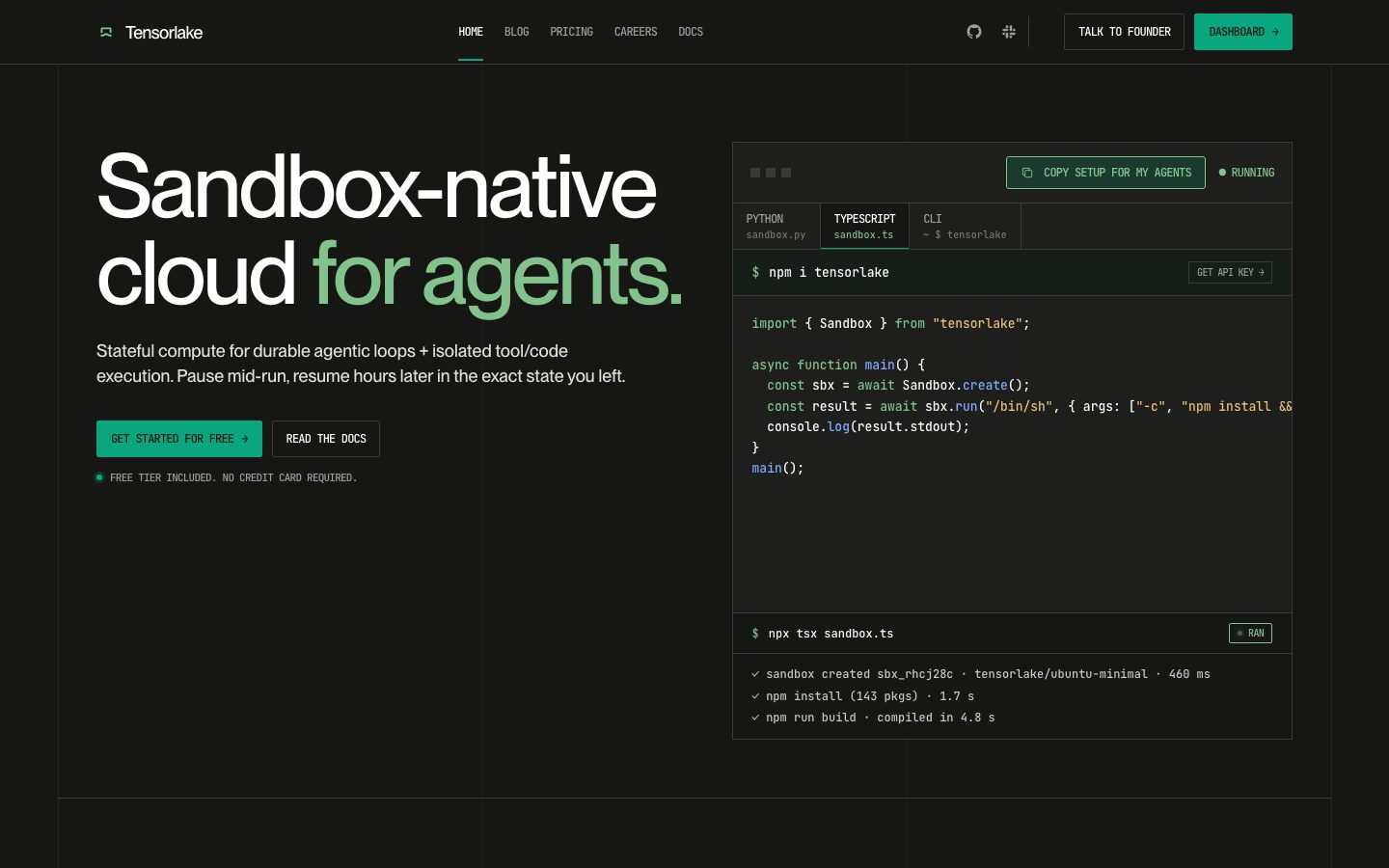Image resolution: width=1389 pixels, height=868 pixels.
Task: Click the Talk to Founder button
Action: pyautogui.click(x=1124, y=32)
